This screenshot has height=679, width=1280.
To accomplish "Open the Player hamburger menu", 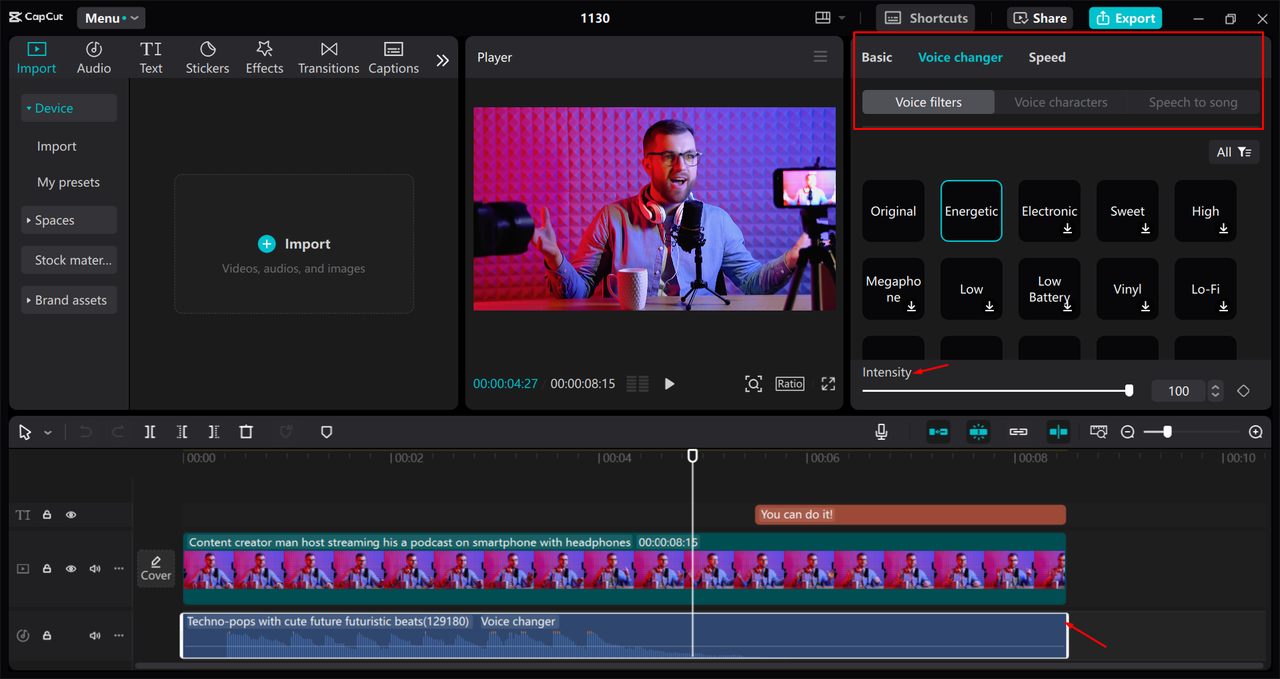I will (820, 57).
